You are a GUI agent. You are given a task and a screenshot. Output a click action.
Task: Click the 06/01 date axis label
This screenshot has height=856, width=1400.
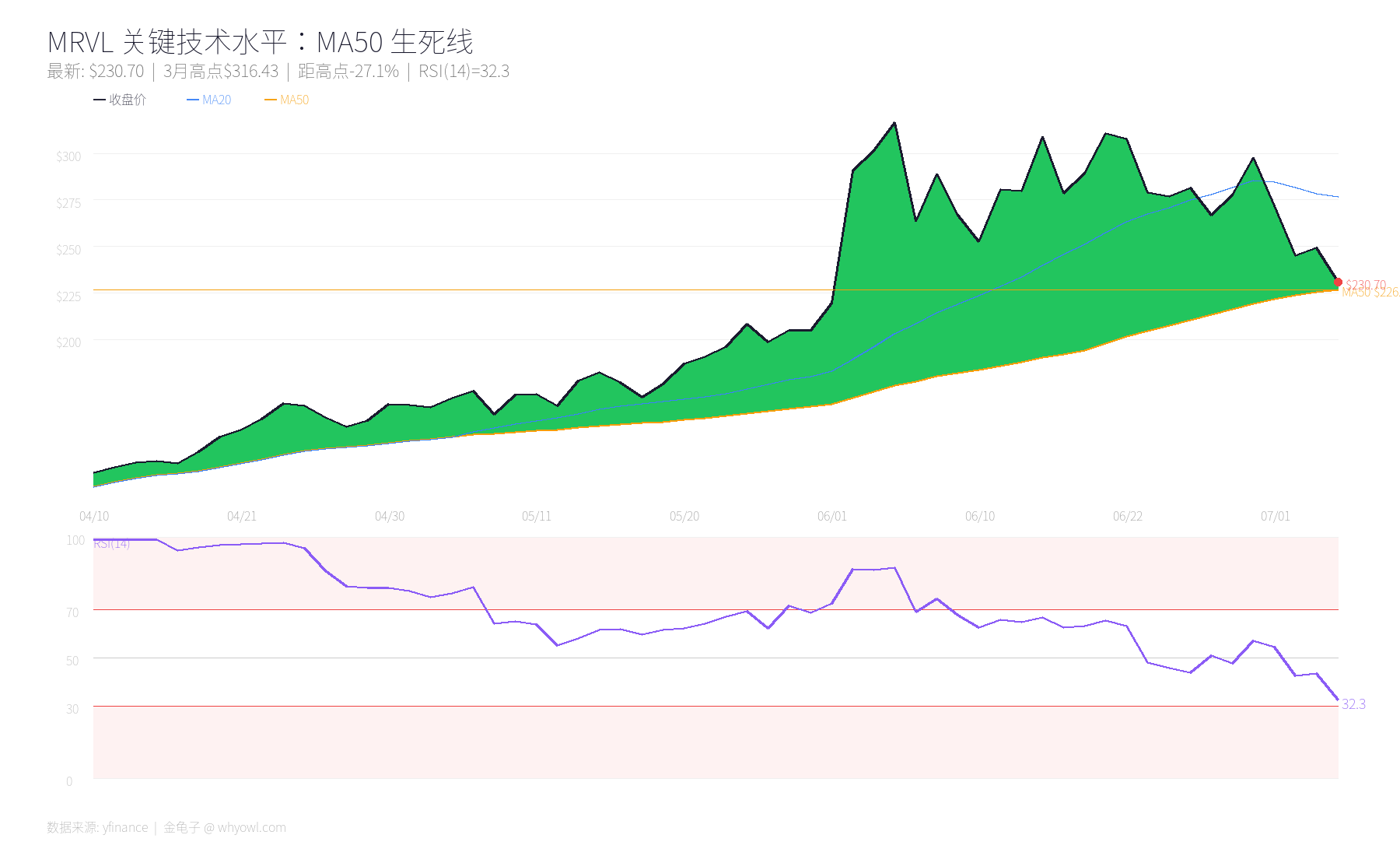point(832,516)
